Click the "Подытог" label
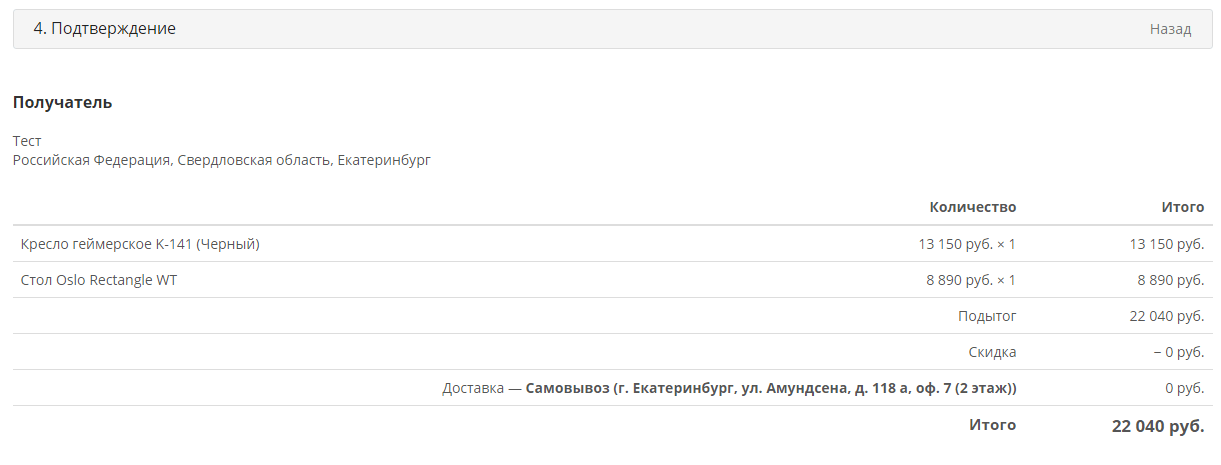This screenshot has height=465, width=1221. (987, 316)
